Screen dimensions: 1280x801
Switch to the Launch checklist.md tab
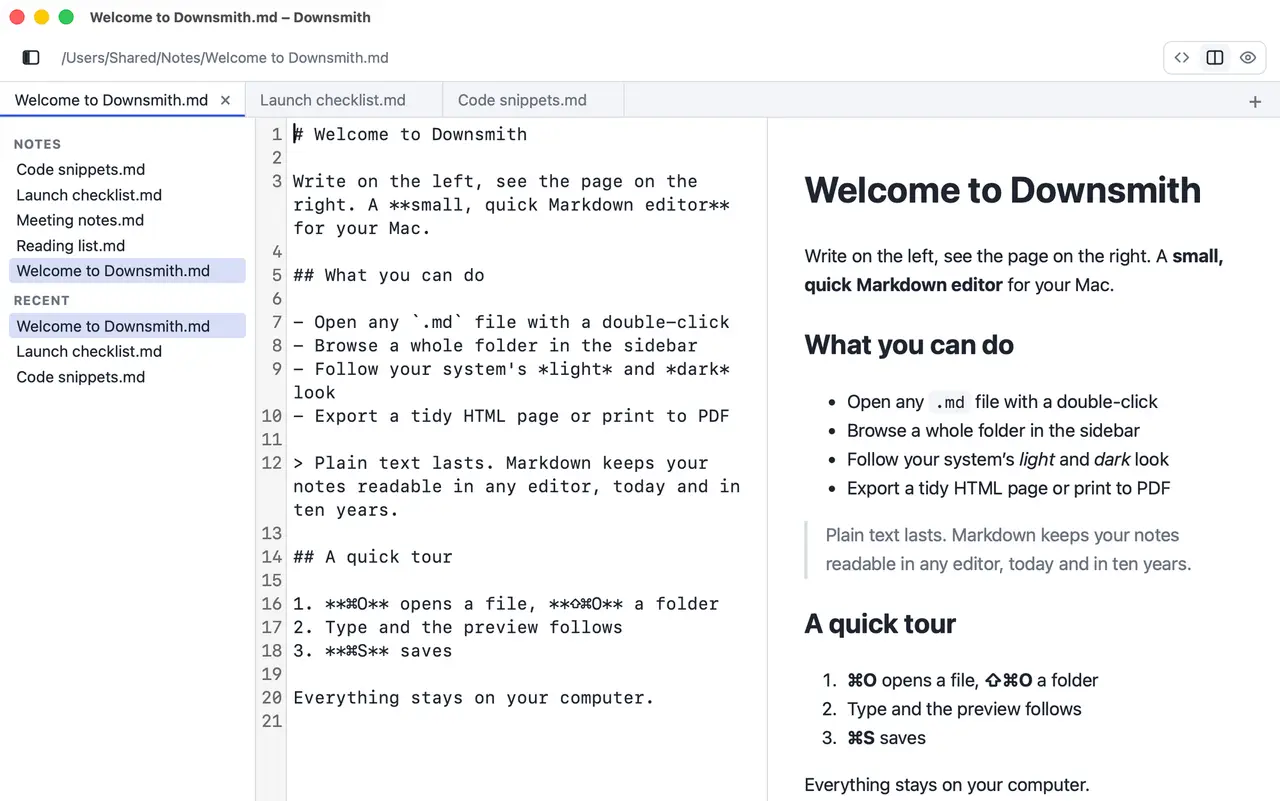(343, 100)
